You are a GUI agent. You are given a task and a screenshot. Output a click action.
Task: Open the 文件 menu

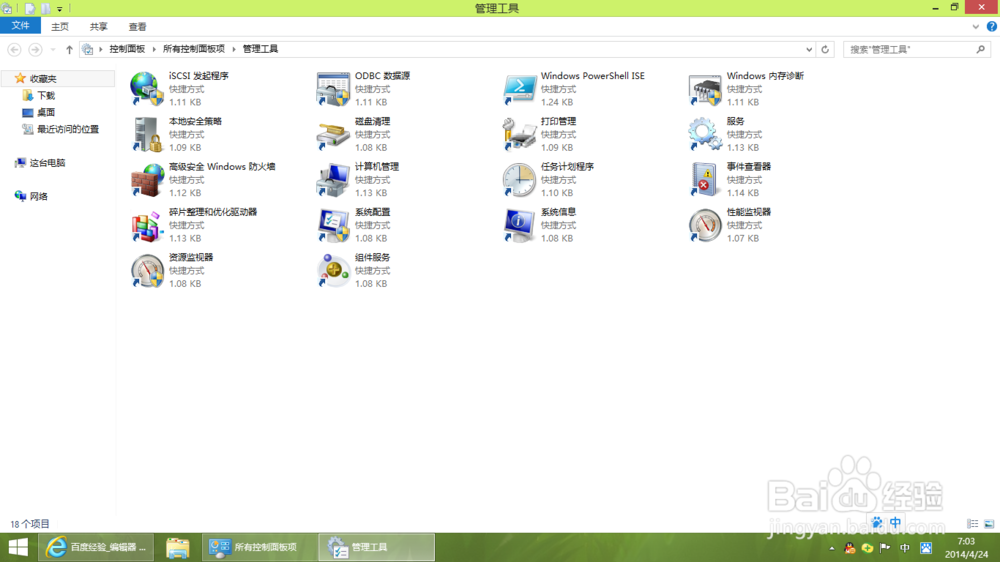tap(20, 26)
